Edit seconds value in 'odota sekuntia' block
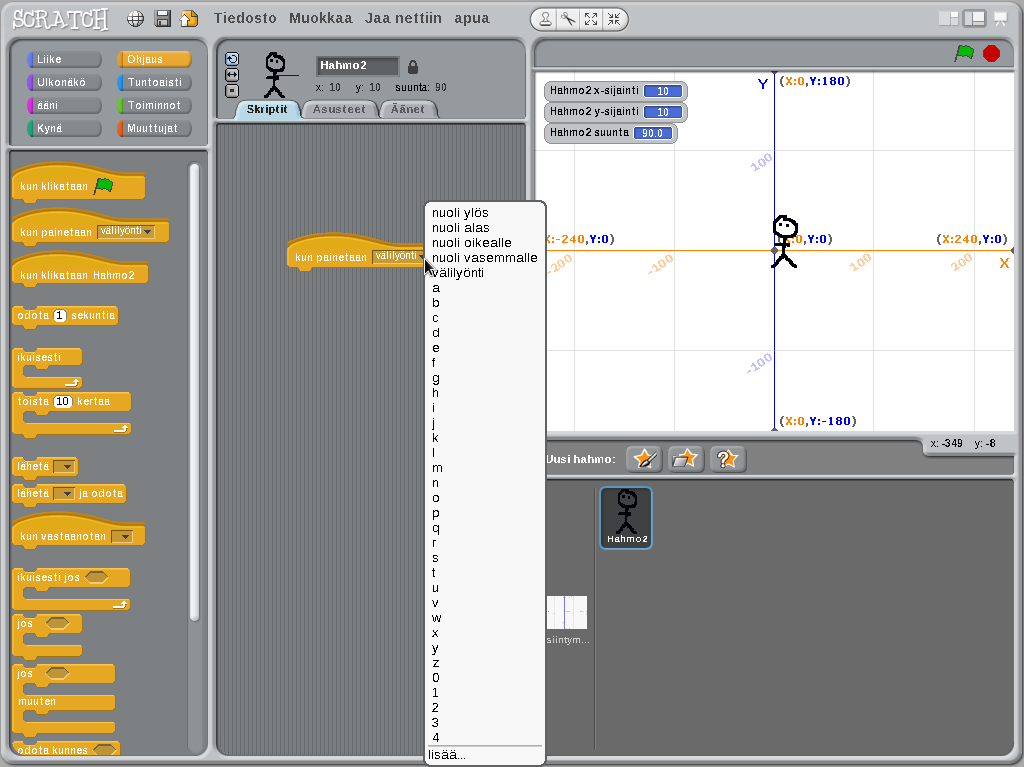 tap(60, 316)
